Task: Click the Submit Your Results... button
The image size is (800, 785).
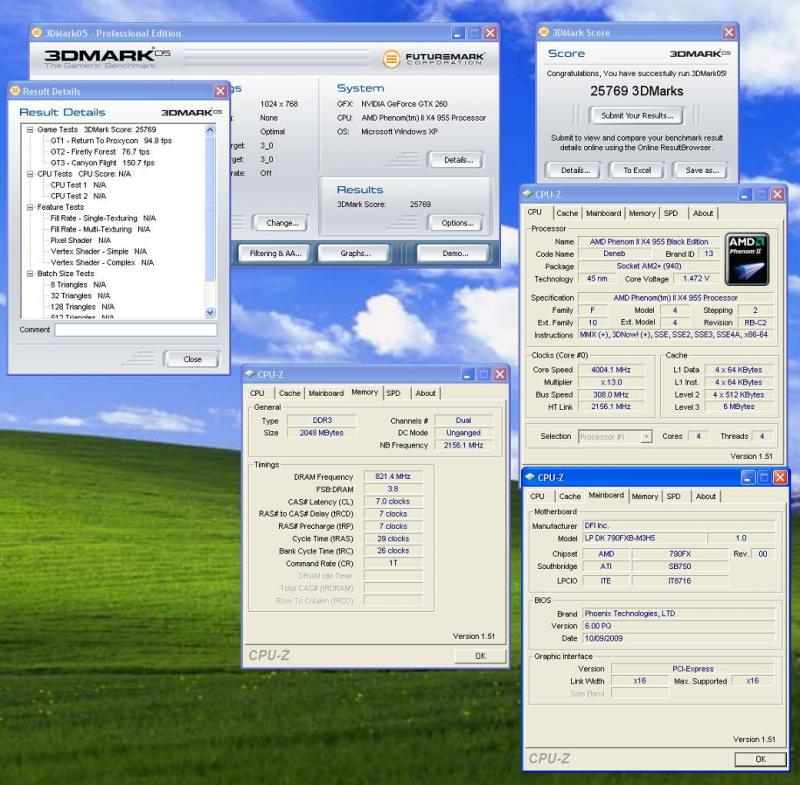Action: [x=637, y=116]
